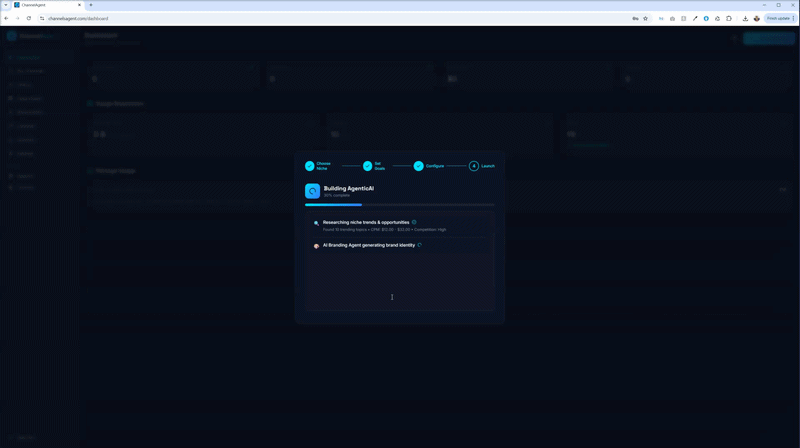Click the palette icon beside AI Branding Agent
The image size is (800, 448).
point(317,246)
